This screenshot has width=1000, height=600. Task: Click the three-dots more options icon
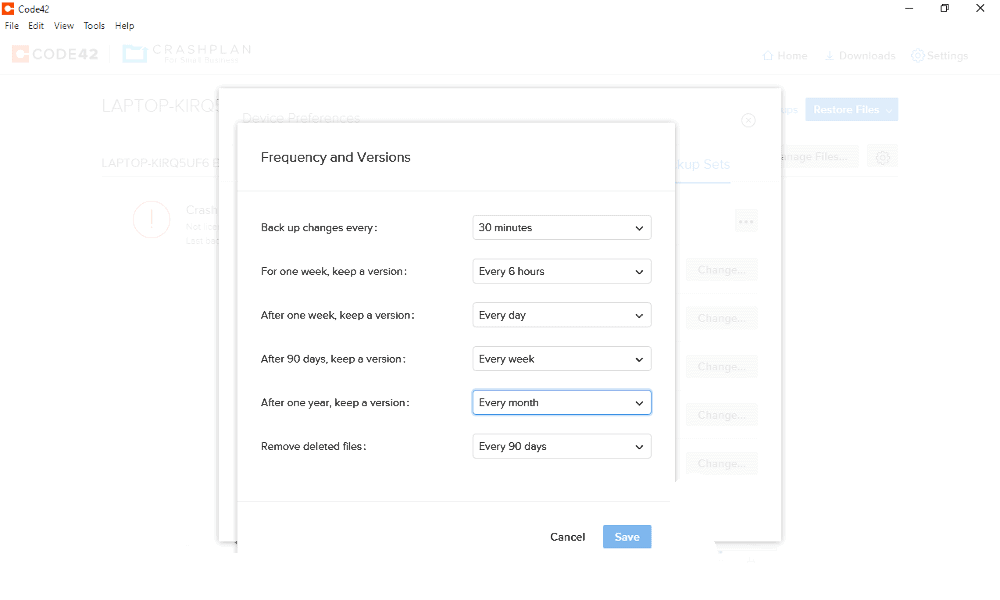pos(746,222)
